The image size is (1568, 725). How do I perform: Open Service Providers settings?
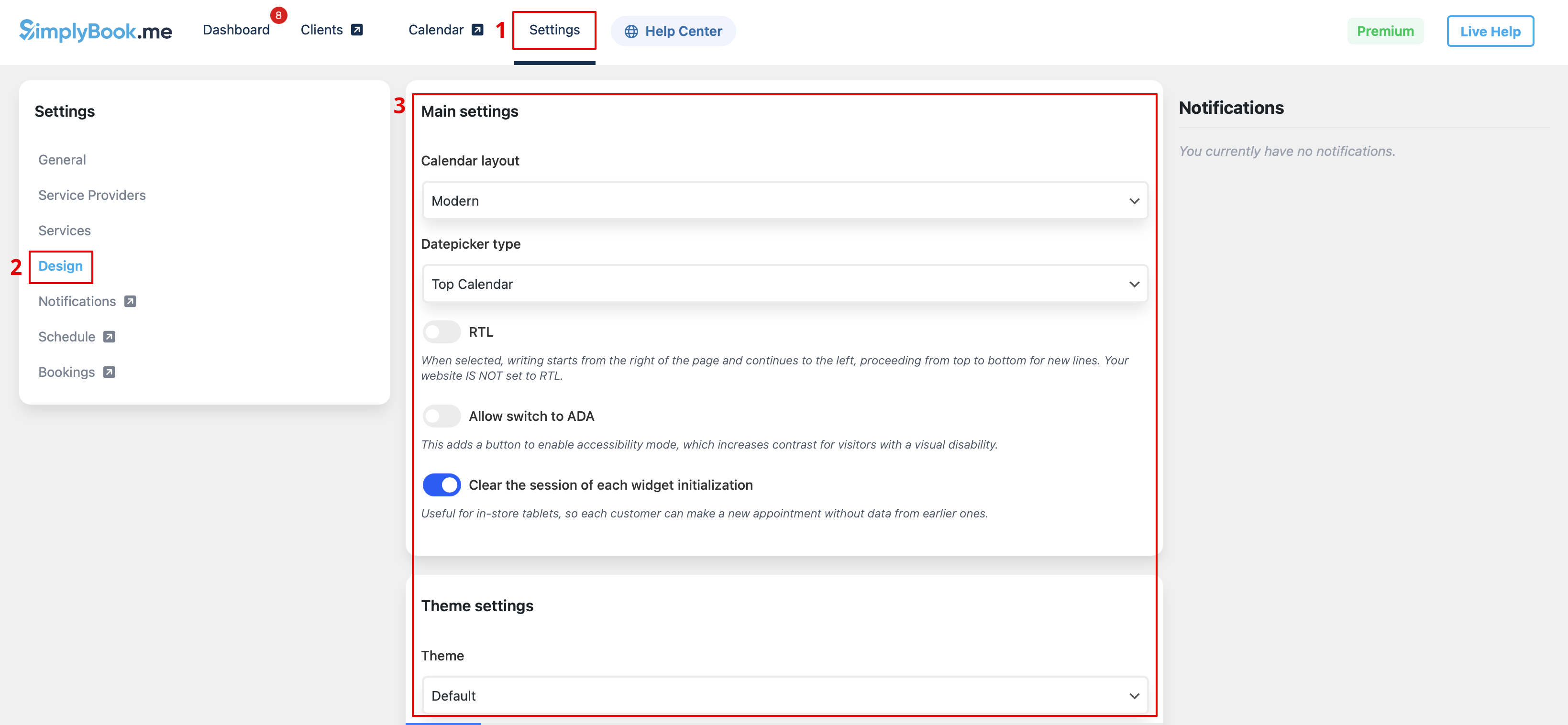[92, 196]
